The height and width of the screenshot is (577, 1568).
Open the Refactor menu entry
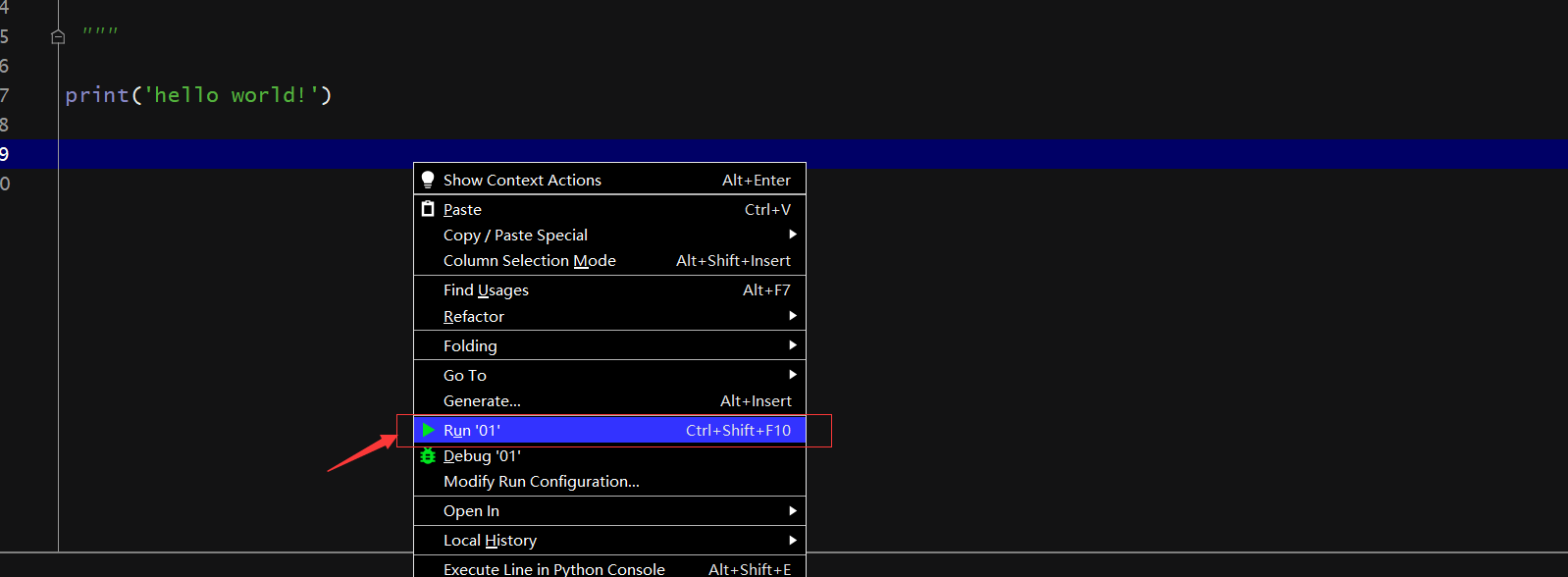pyautogui.click(x=609, y=316)
